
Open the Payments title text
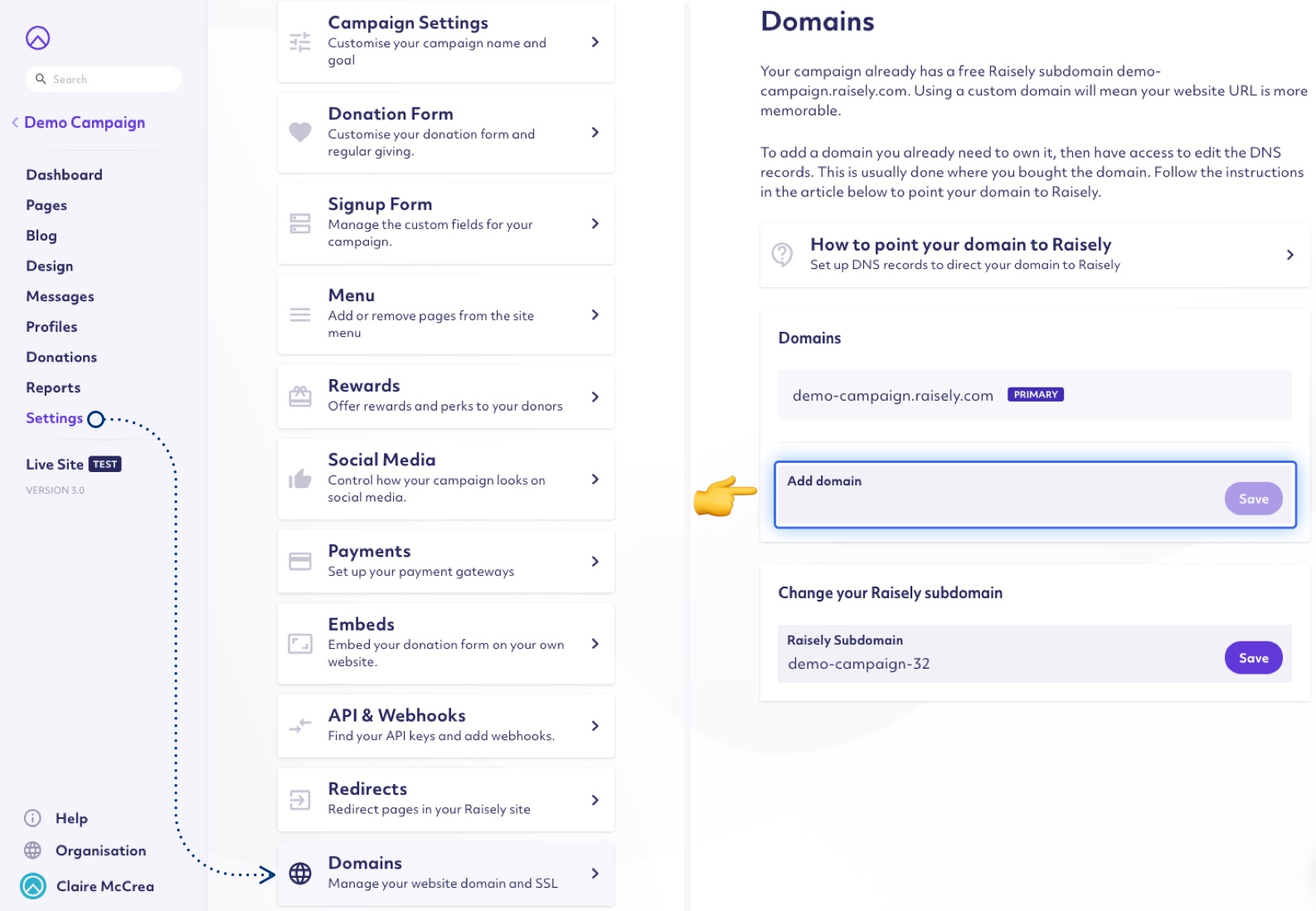(369, 551)
